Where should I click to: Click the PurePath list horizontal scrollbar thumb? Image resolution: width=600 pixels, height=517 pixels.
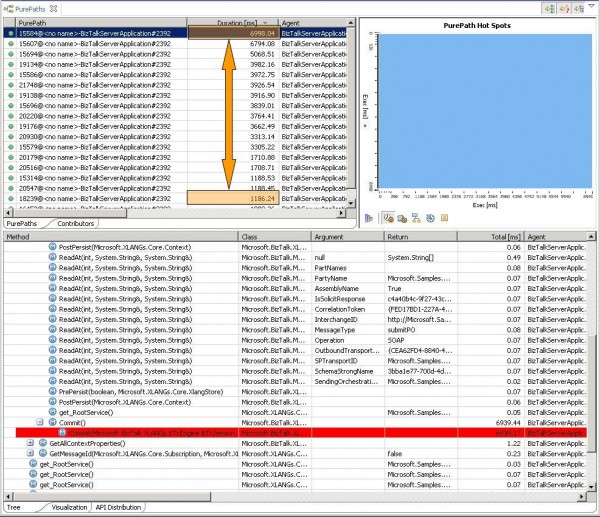pos(69,213)
